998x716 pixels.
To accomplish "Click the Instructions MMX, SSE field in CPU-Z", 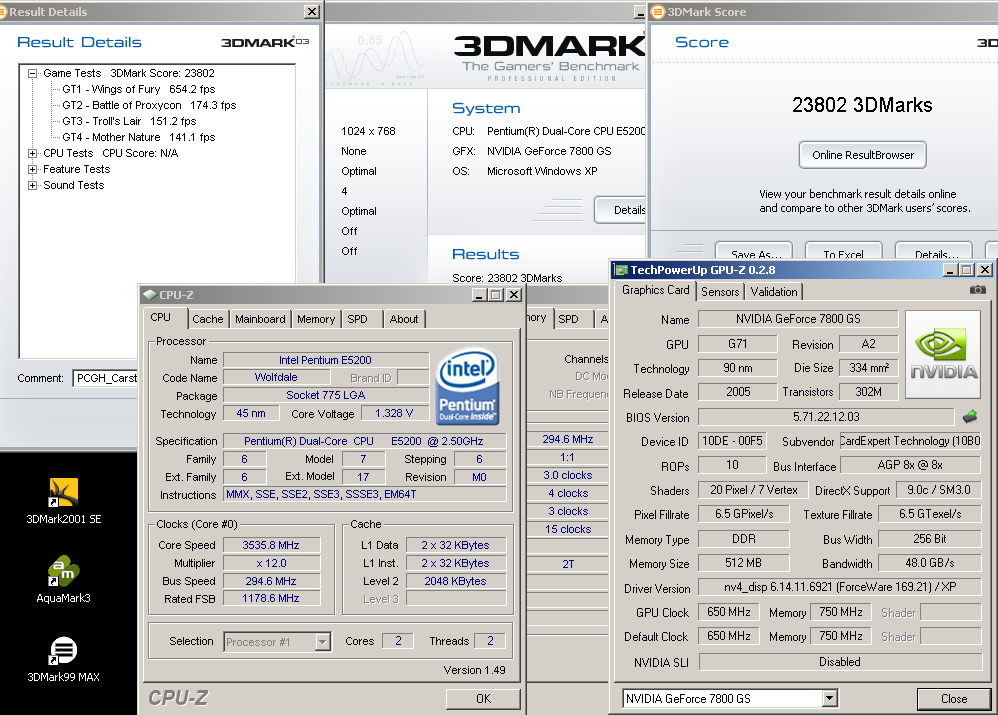I will coord(365,494).
